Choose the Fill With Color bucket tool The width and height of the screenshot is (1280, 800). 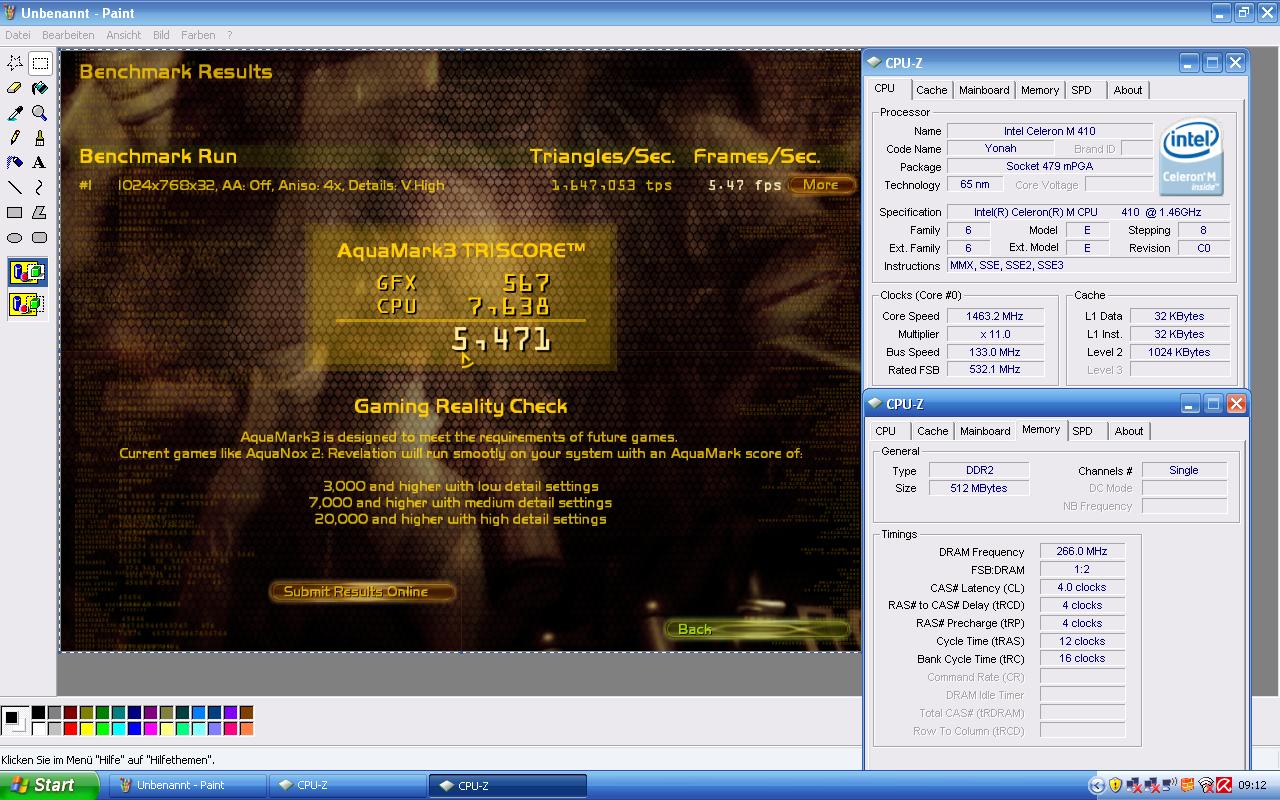click(x=40, y=88)
